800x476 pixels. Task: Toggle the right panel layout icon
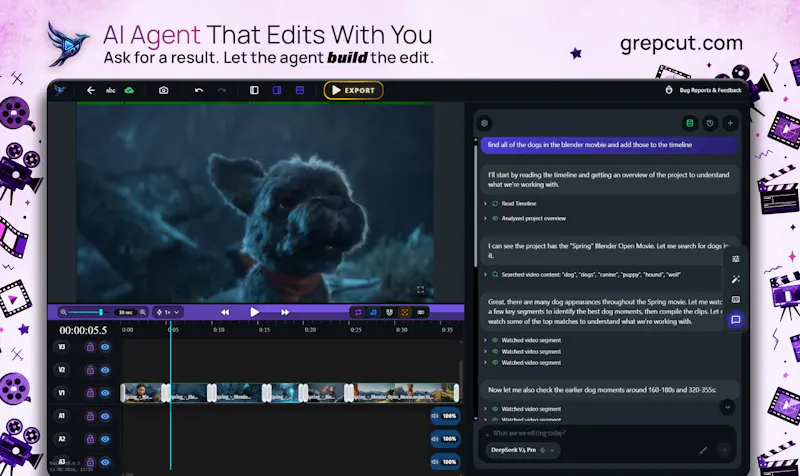pyautogui.click(x=277, y=90)
